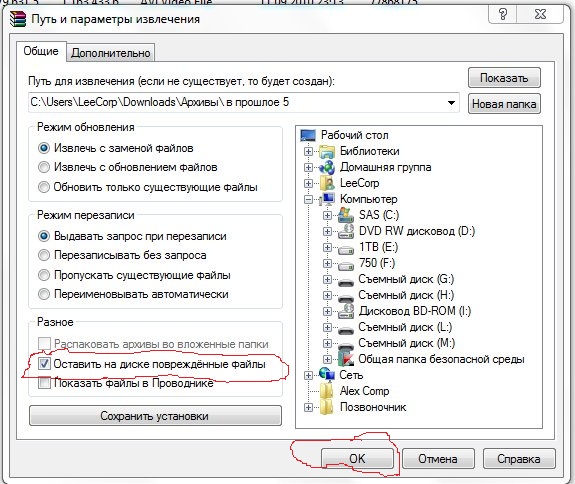Click the Позвоночник folder icon
575x484 pixels.
(326, 407)
